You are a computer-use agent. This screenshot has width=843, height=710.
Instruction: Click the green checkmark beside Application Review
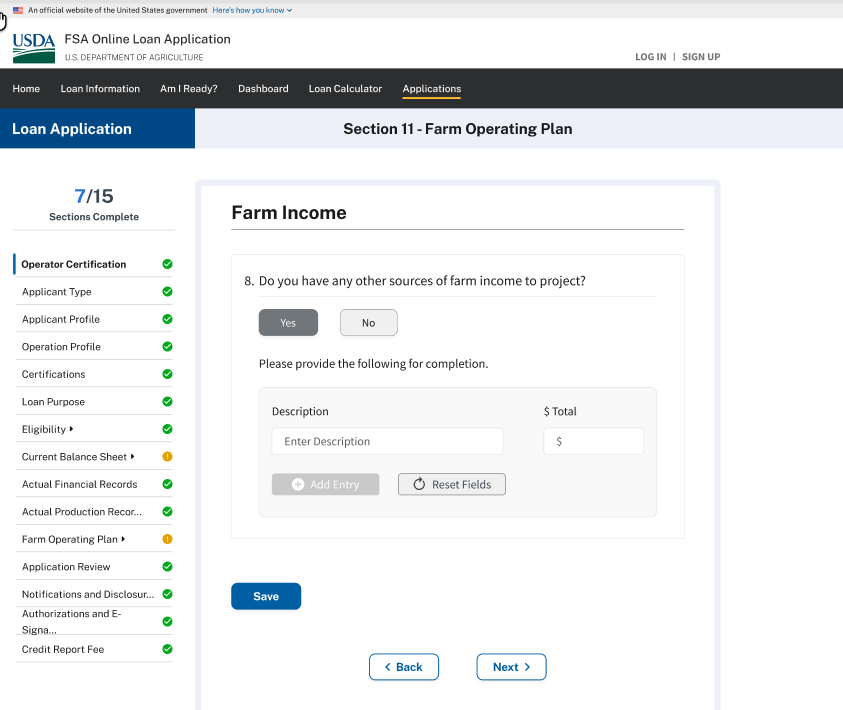[167, 567]
